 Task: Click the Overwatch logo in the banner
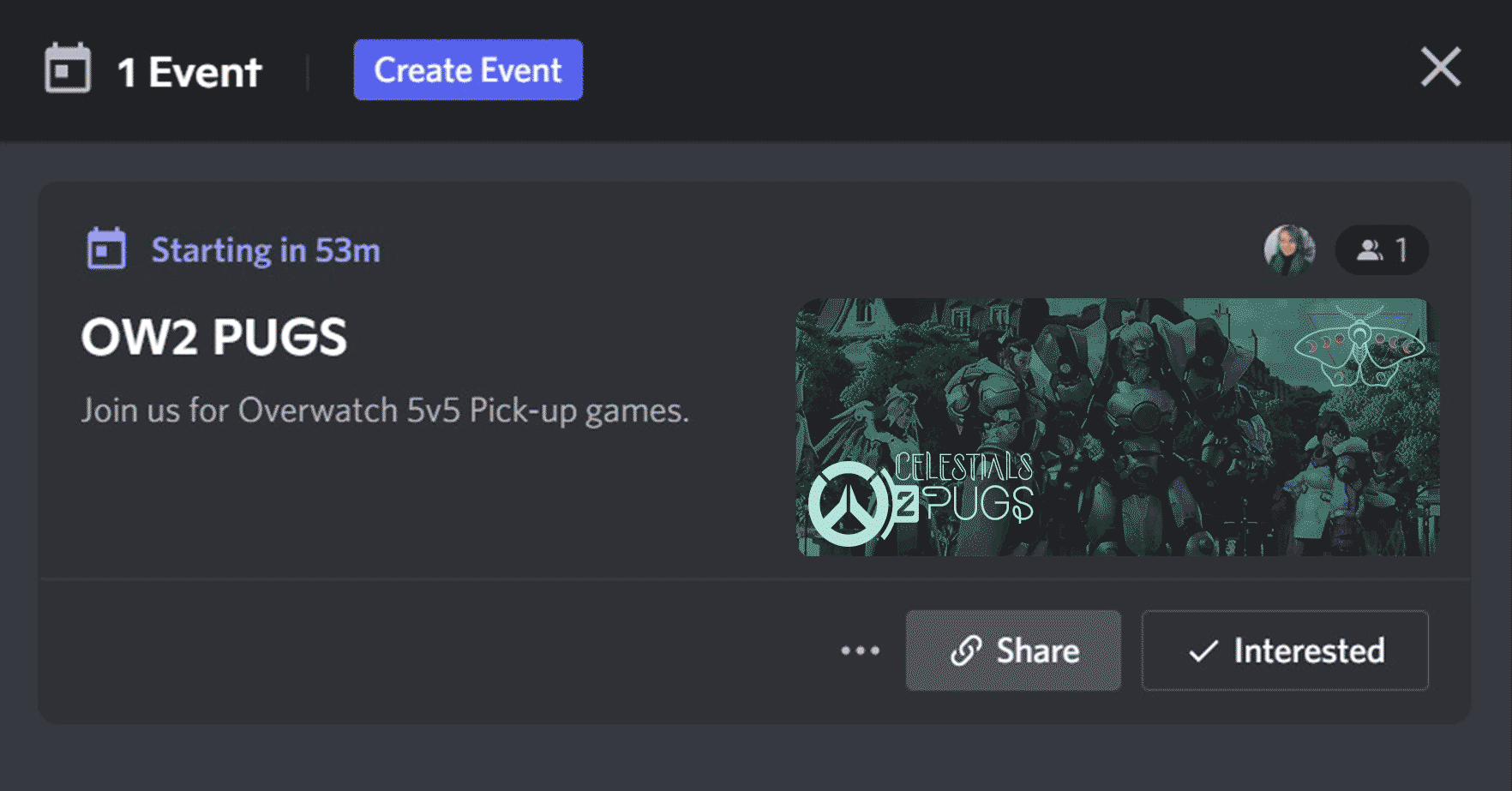pyautogui.click(x=849, y=504)
